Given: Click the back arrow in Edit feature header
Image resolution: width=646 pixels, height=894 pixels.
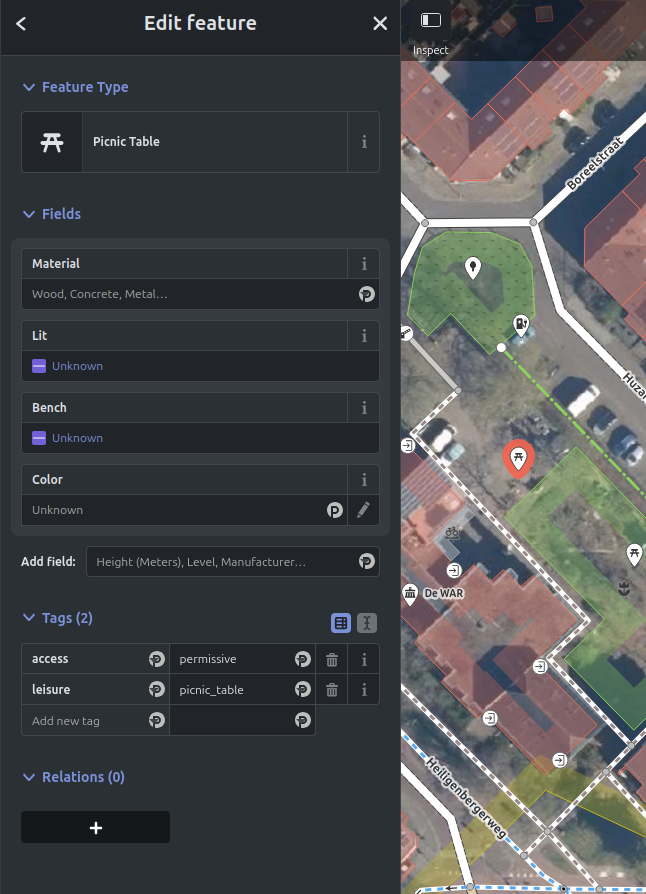Looking at the screenshot, I should [x=21, y=24].
